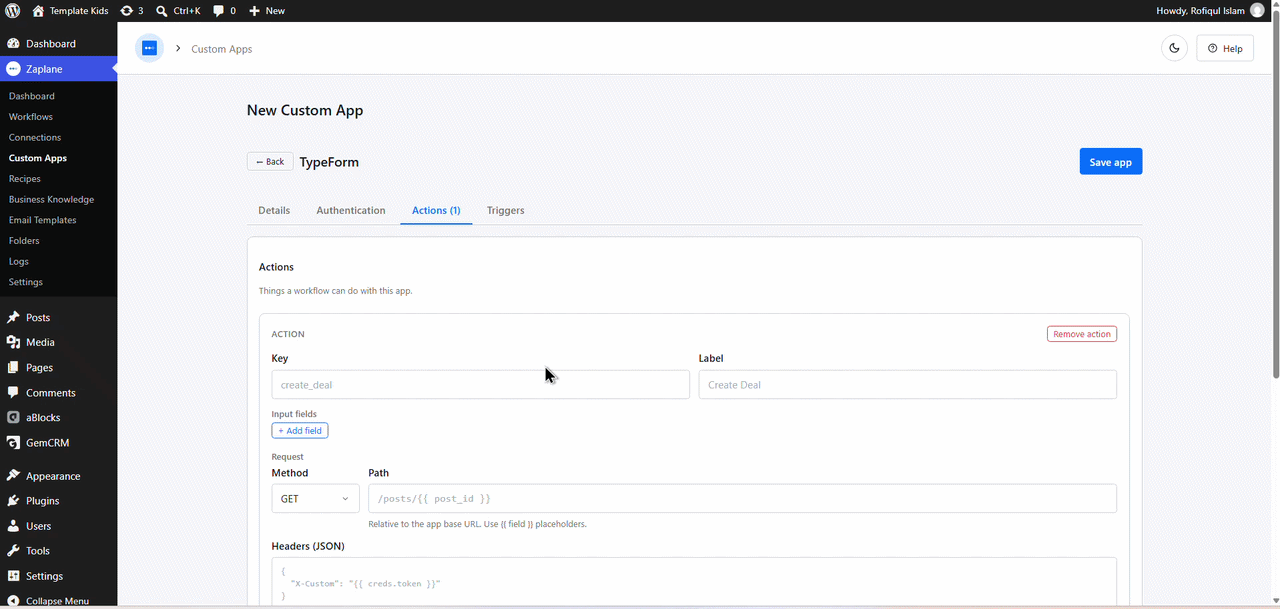Open the Help button

click(1225, 48)
